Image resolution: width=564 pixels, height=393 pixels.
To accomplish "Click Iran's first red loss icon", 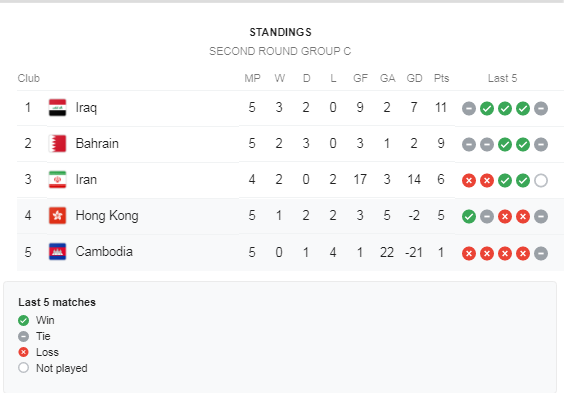I will pyautogui.click(x=469, y=180).
